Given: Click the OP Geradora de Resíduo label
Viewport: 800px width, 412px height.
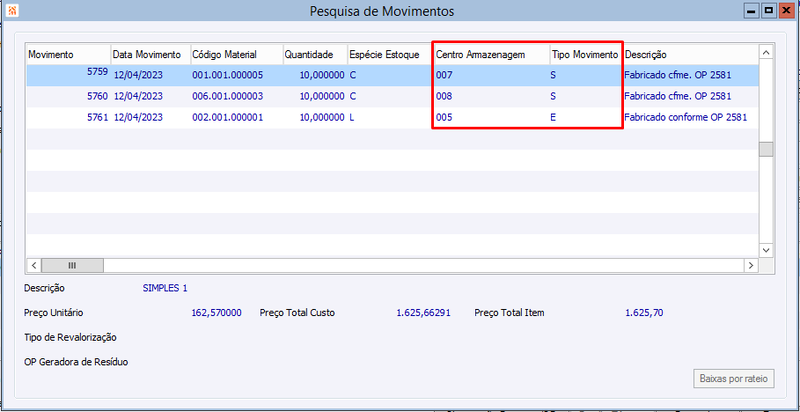Looking at the screenshot, I should click(76, 363).
